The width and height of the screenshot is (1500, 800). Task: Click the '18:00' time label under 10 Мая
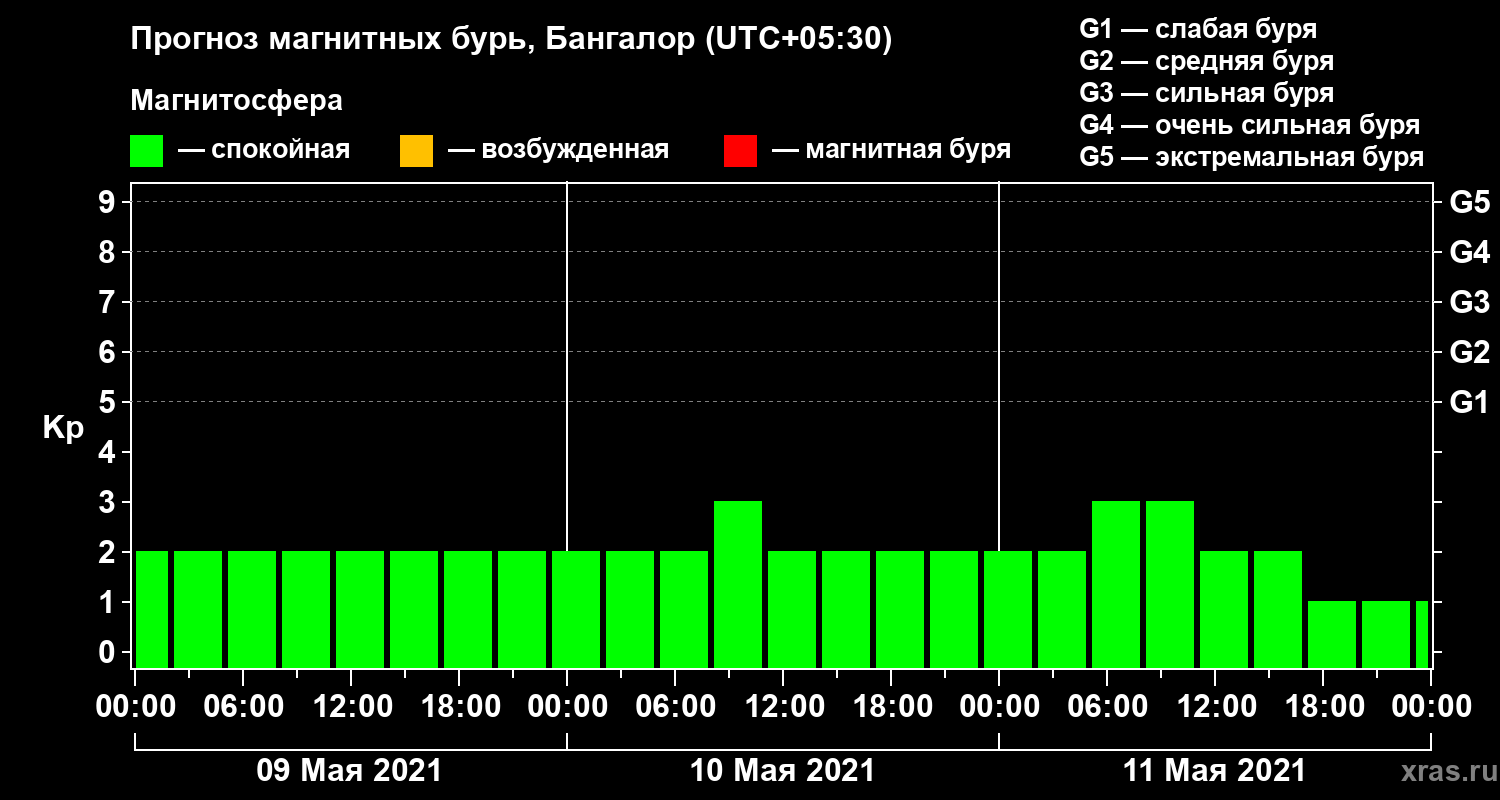892,707
